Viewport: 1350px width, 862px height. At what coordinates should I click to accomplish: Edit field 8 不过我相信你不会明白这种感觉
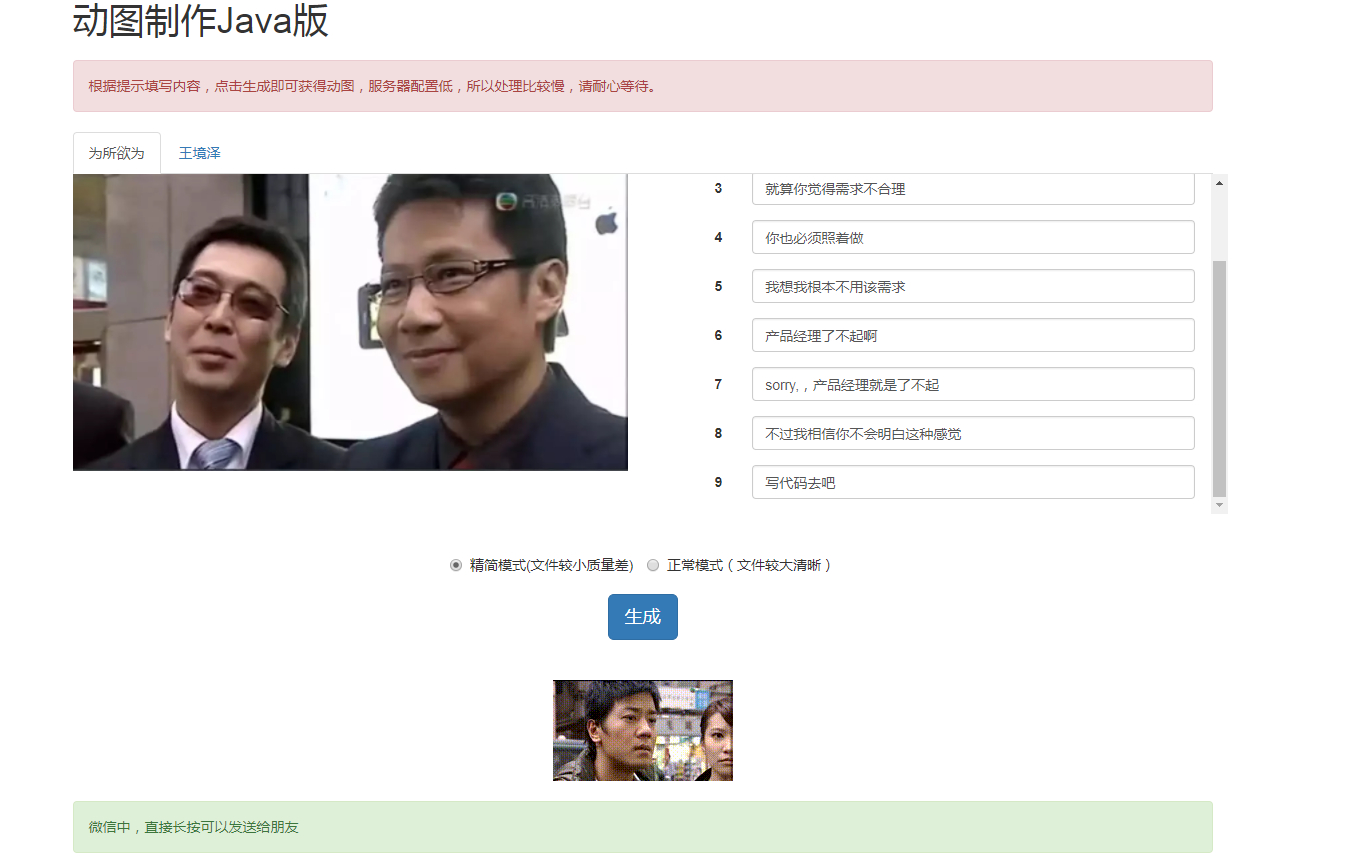click(973, 434)
